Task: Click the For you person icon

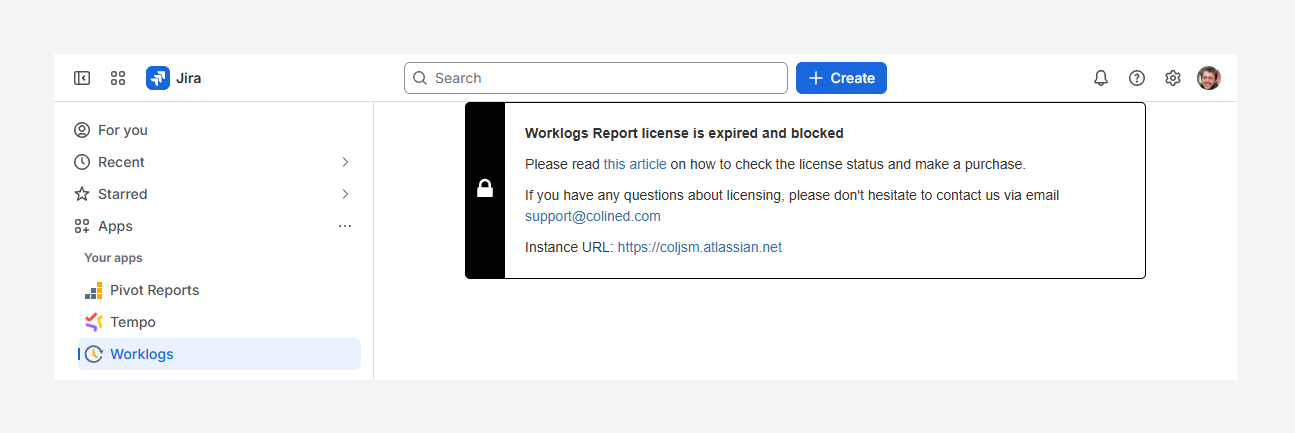Action: [x=82, y=130]
